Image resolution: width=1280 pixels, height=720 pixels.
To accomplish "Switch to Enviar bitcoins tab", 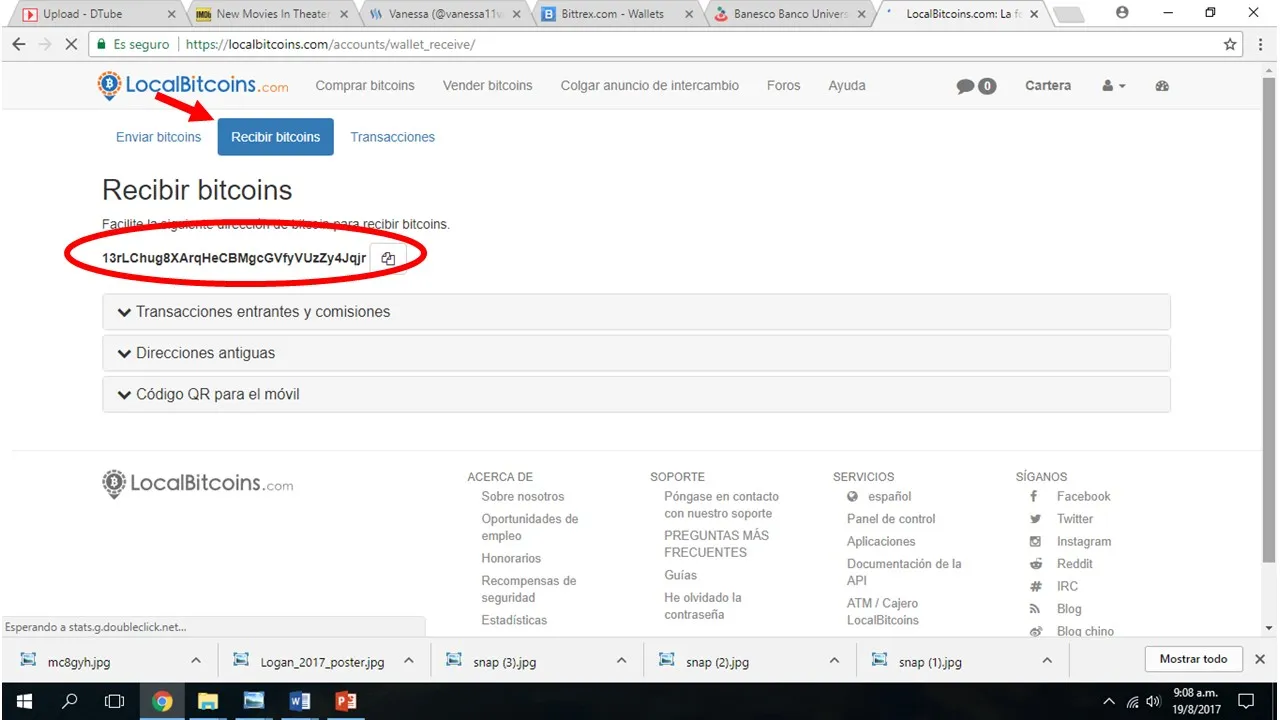I will [158, 137].
